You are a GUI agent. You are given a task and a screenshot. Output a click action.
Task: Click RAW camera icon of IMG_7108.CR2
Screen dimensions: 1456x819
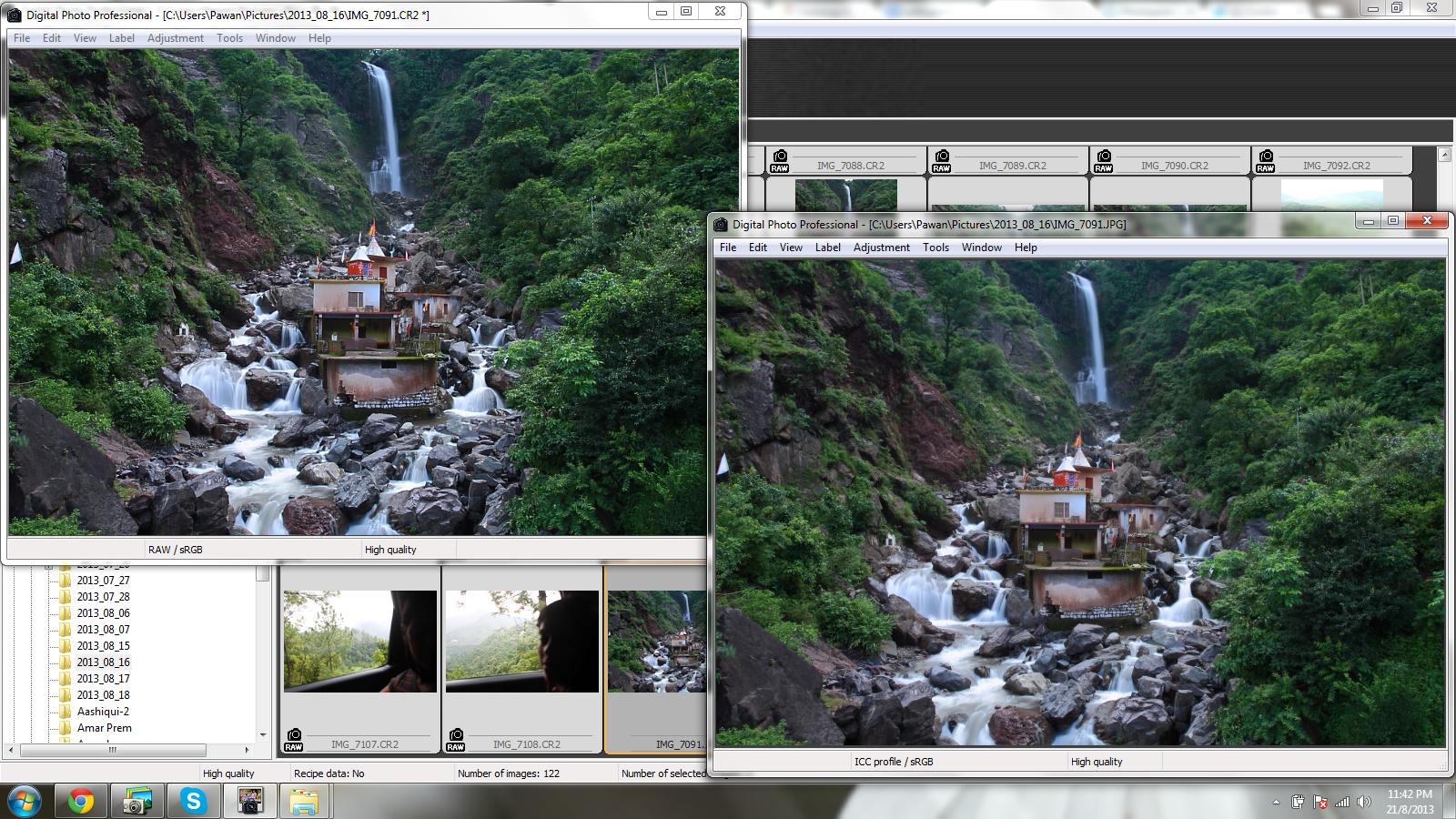tap(455, 740)
